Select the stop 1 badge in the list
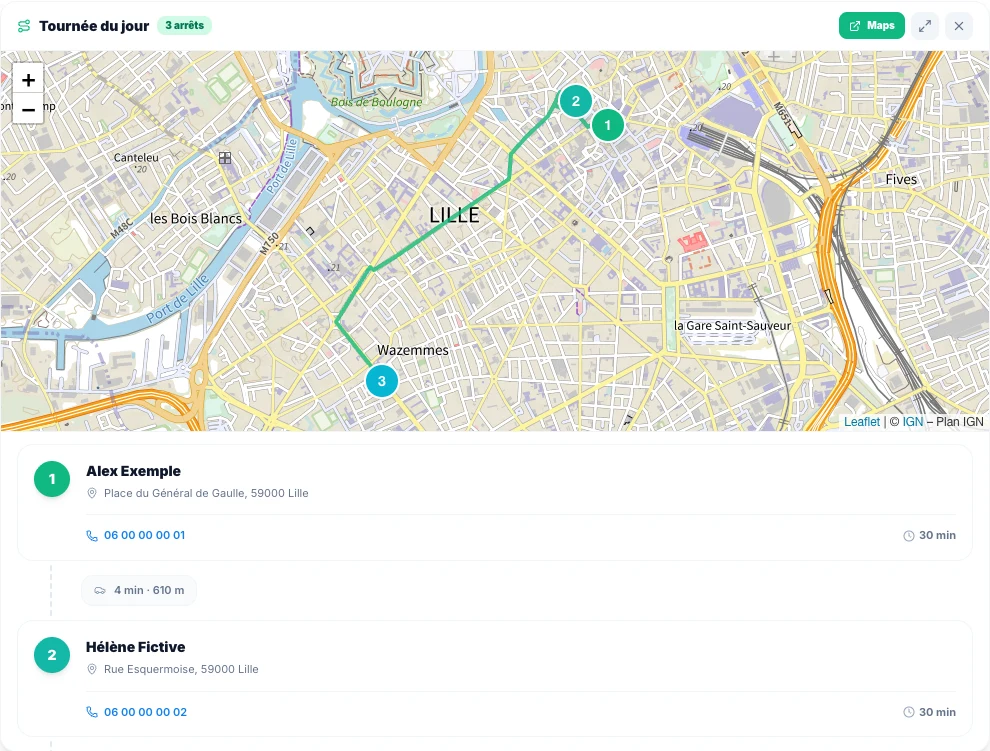 tap(52, 479)
